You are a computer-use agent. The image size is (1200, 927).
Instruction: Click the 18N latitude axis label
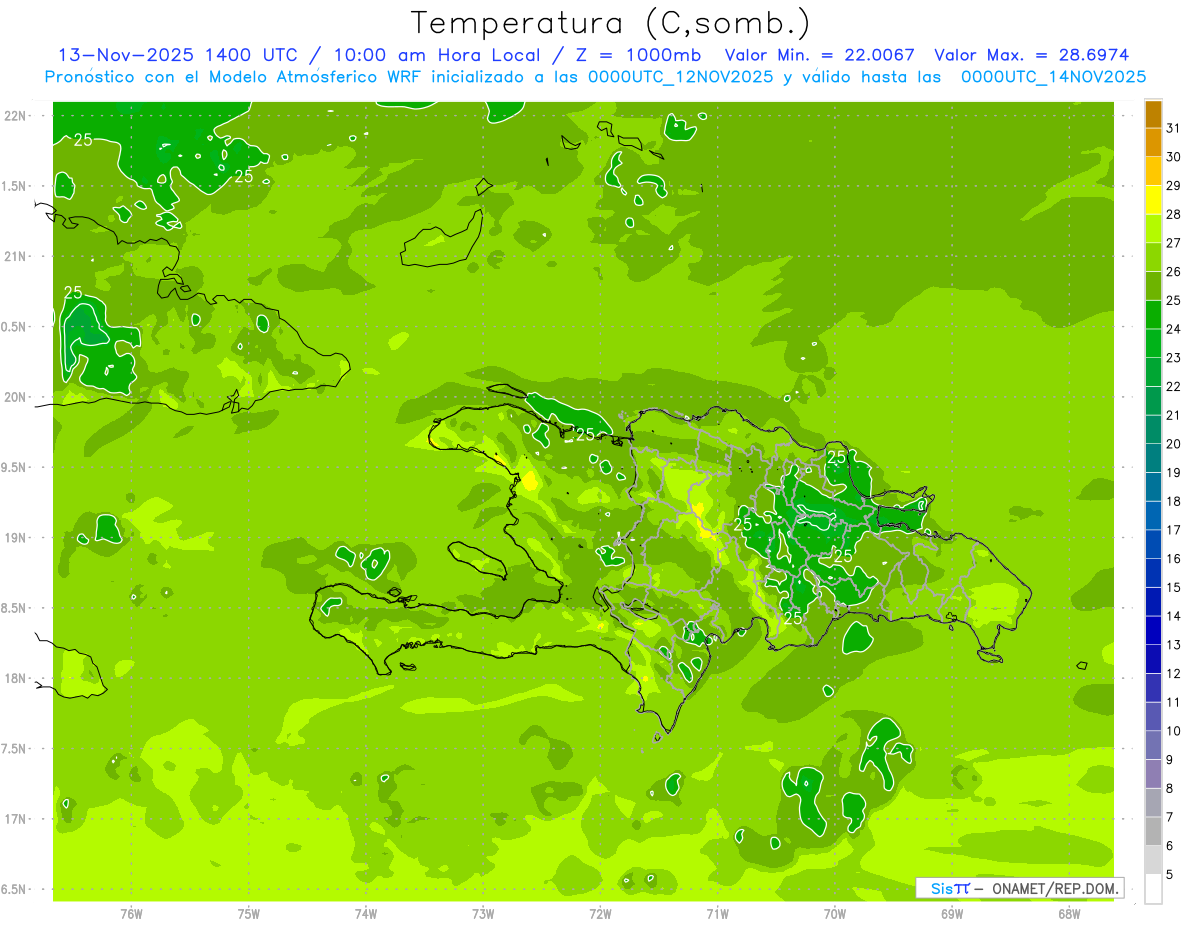(16, 679)
